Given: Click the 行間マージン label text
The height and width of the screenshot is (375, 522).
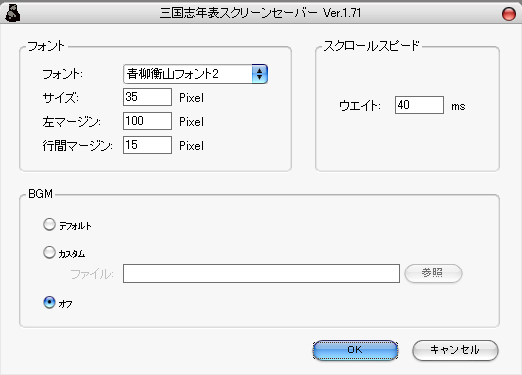Looking at the screenshot, I should coord(77,146).
